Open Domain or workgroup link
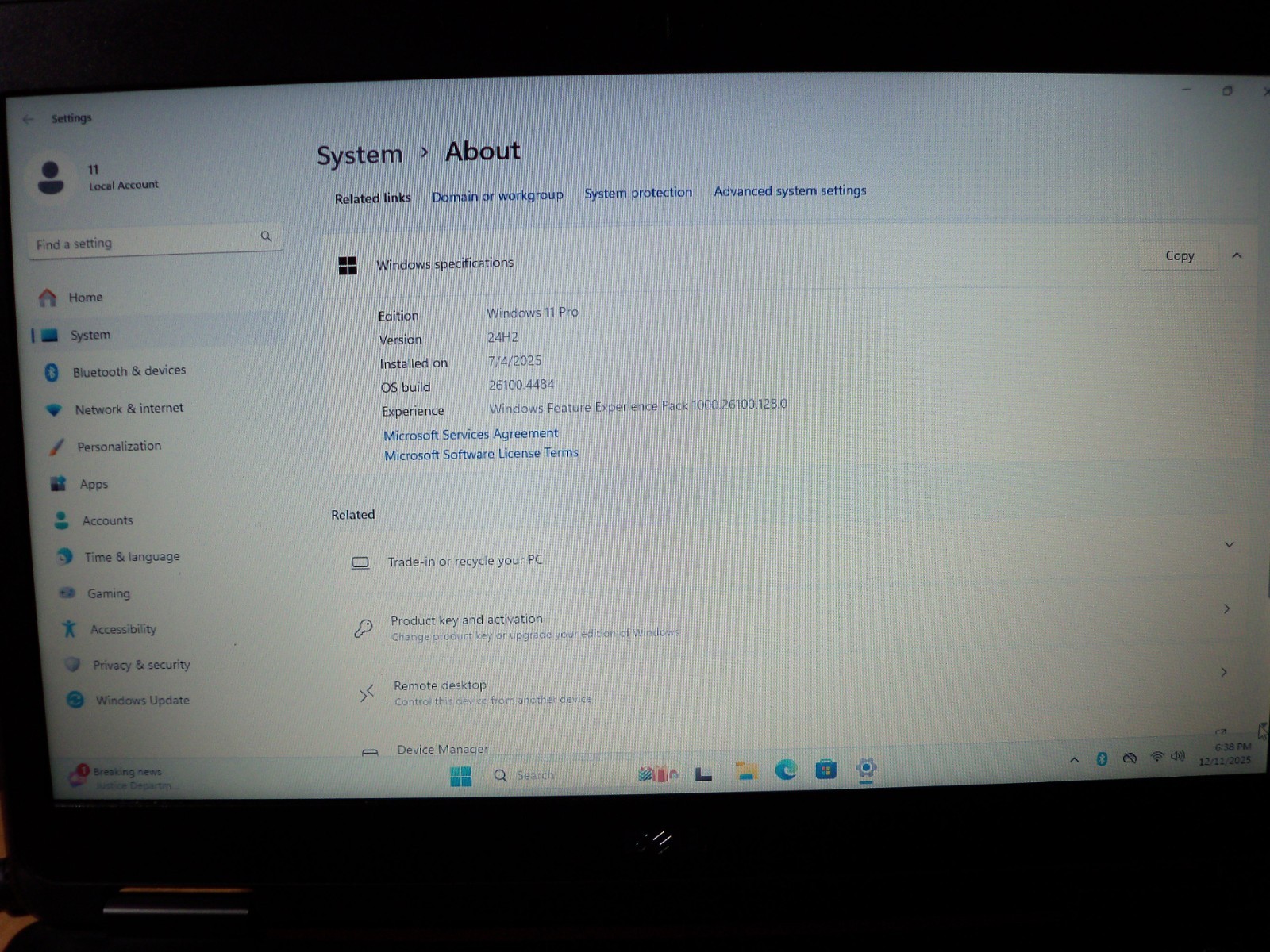The height and width of the screenshot is (952, 1270). coord(498,196)
